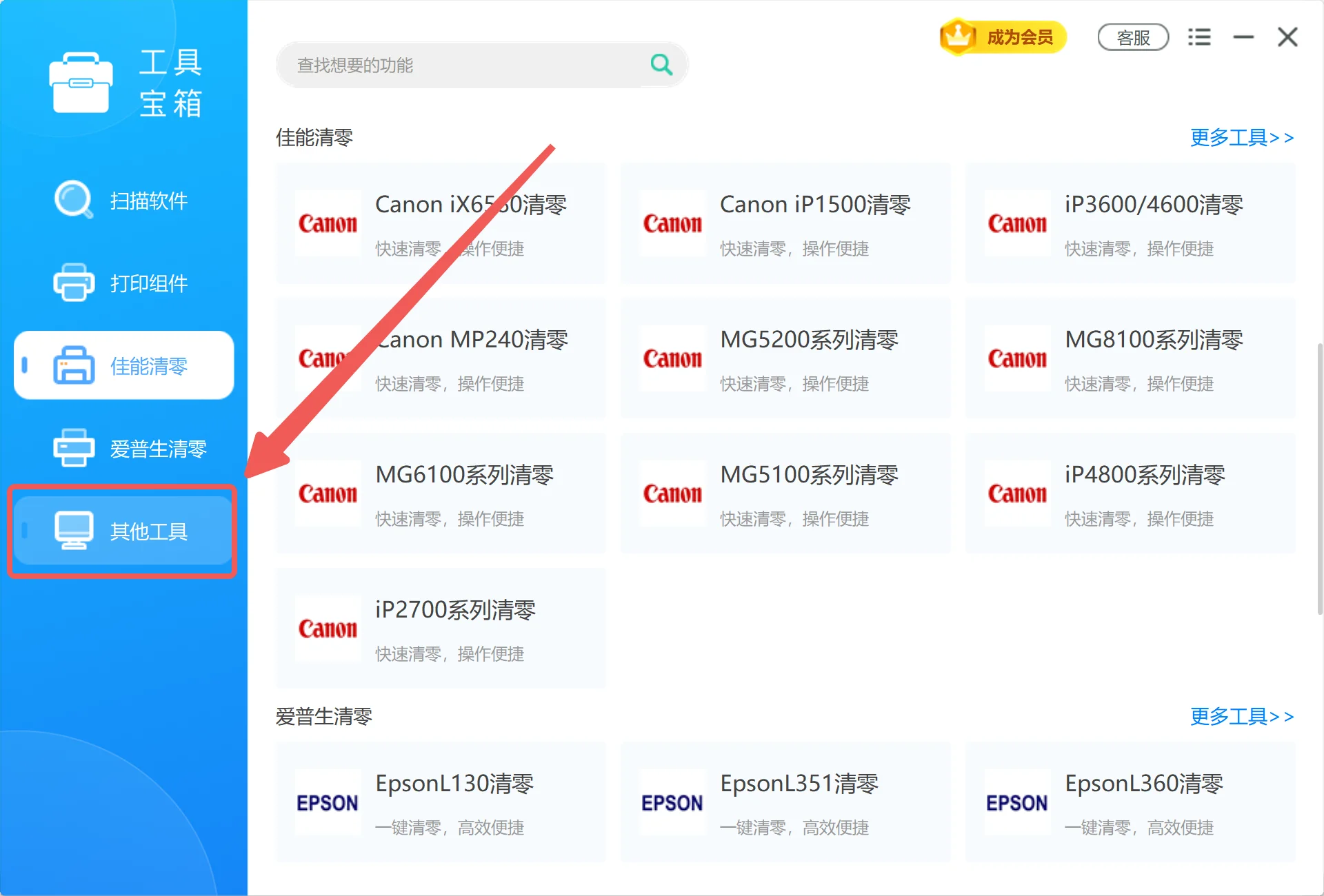Launch EpsonL130 清零 tool
This screenshot has width=1324, height=896.
click(440, 802)
